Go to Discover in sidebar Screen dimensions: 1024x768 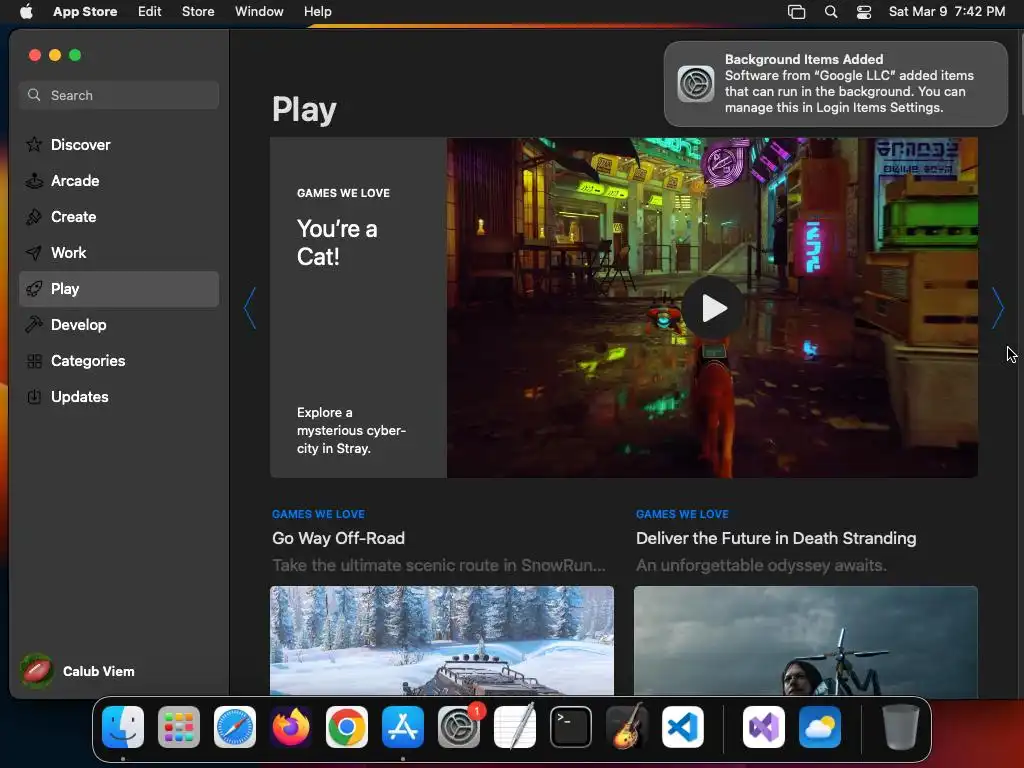click(119, 144)
